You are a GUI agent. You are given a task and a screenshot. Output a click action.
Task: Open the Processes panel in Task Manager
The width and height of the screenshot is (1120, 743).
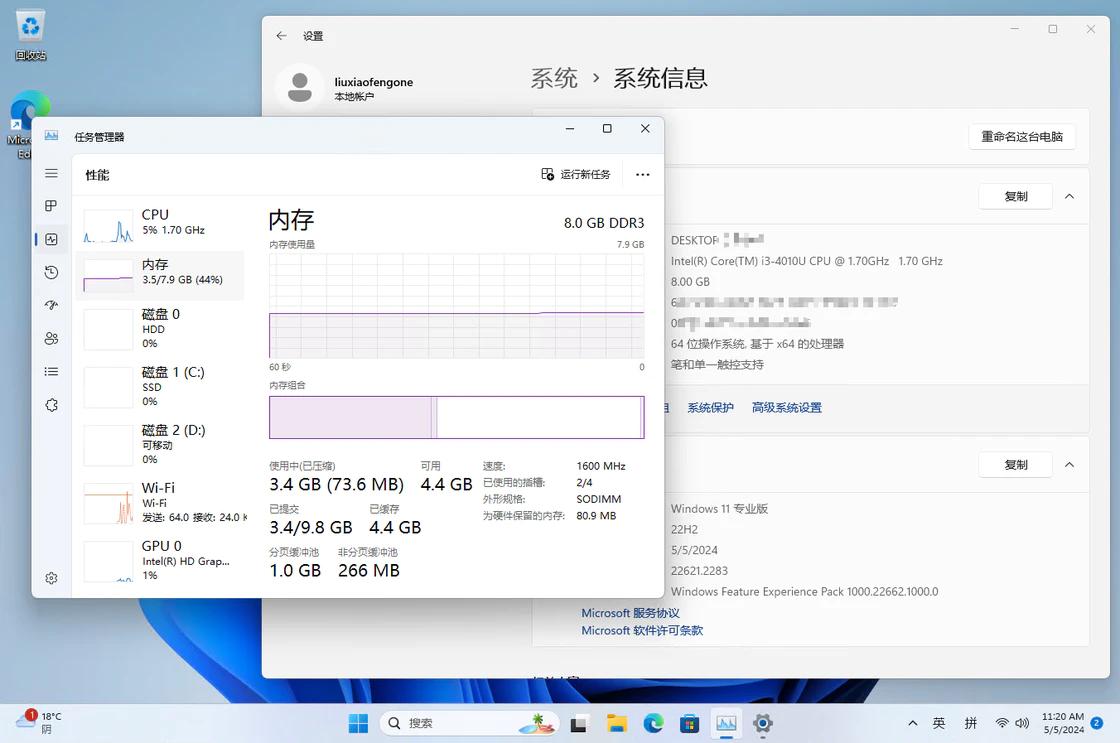tap(51, 206)
